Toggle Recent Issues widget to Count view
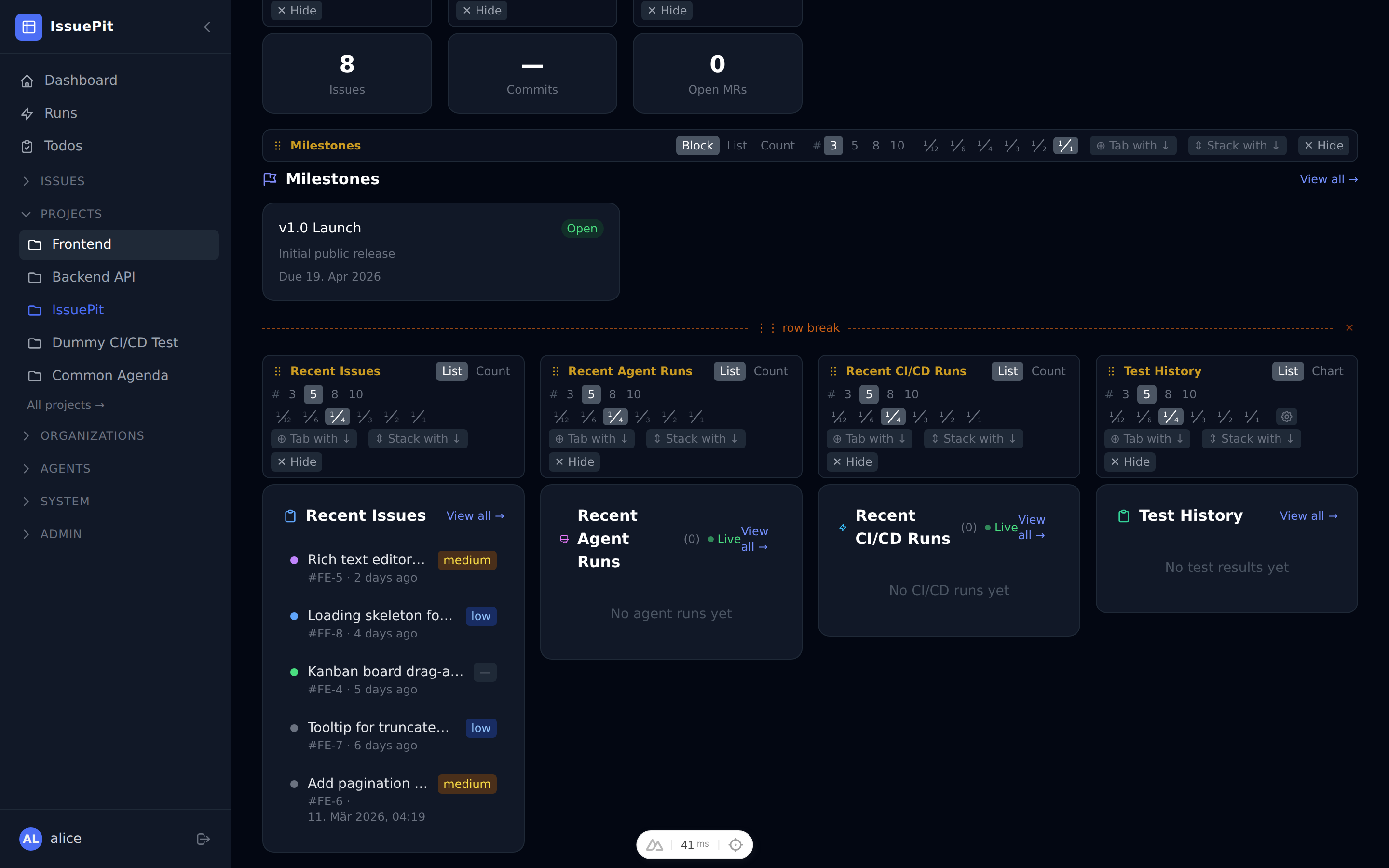Viewport: 1389px width, 868px height. (x=492, y=371)
